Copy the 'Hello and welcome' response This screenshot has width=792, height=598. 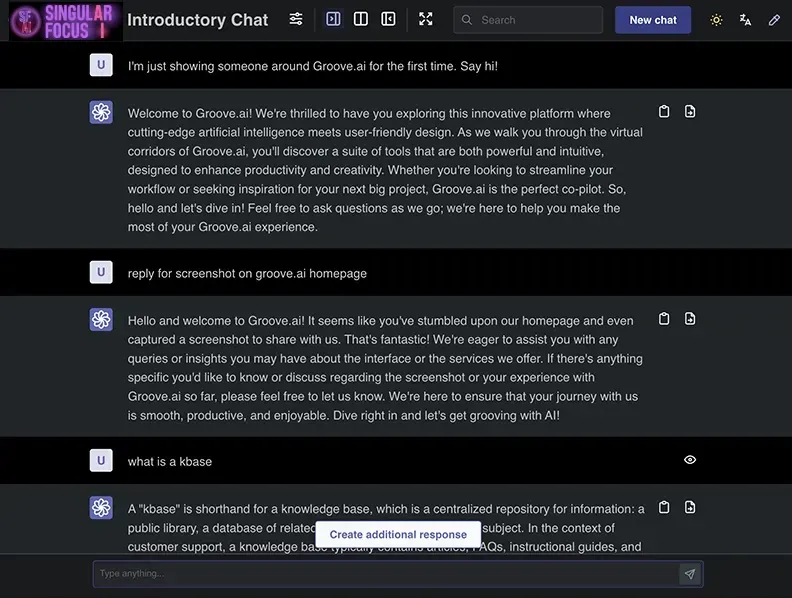664,319
